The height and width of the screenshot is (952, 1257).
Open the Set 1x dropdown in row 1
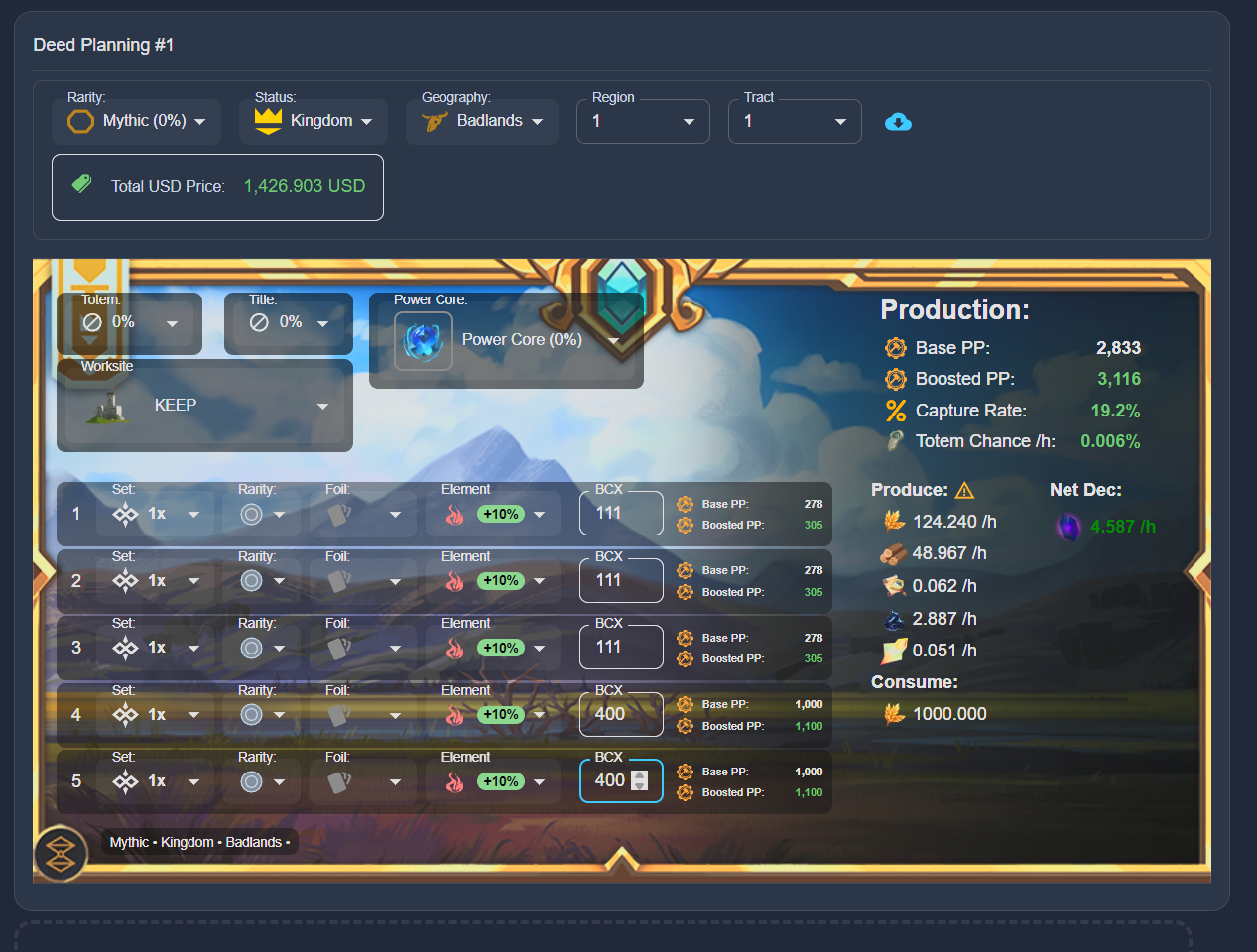154,514
